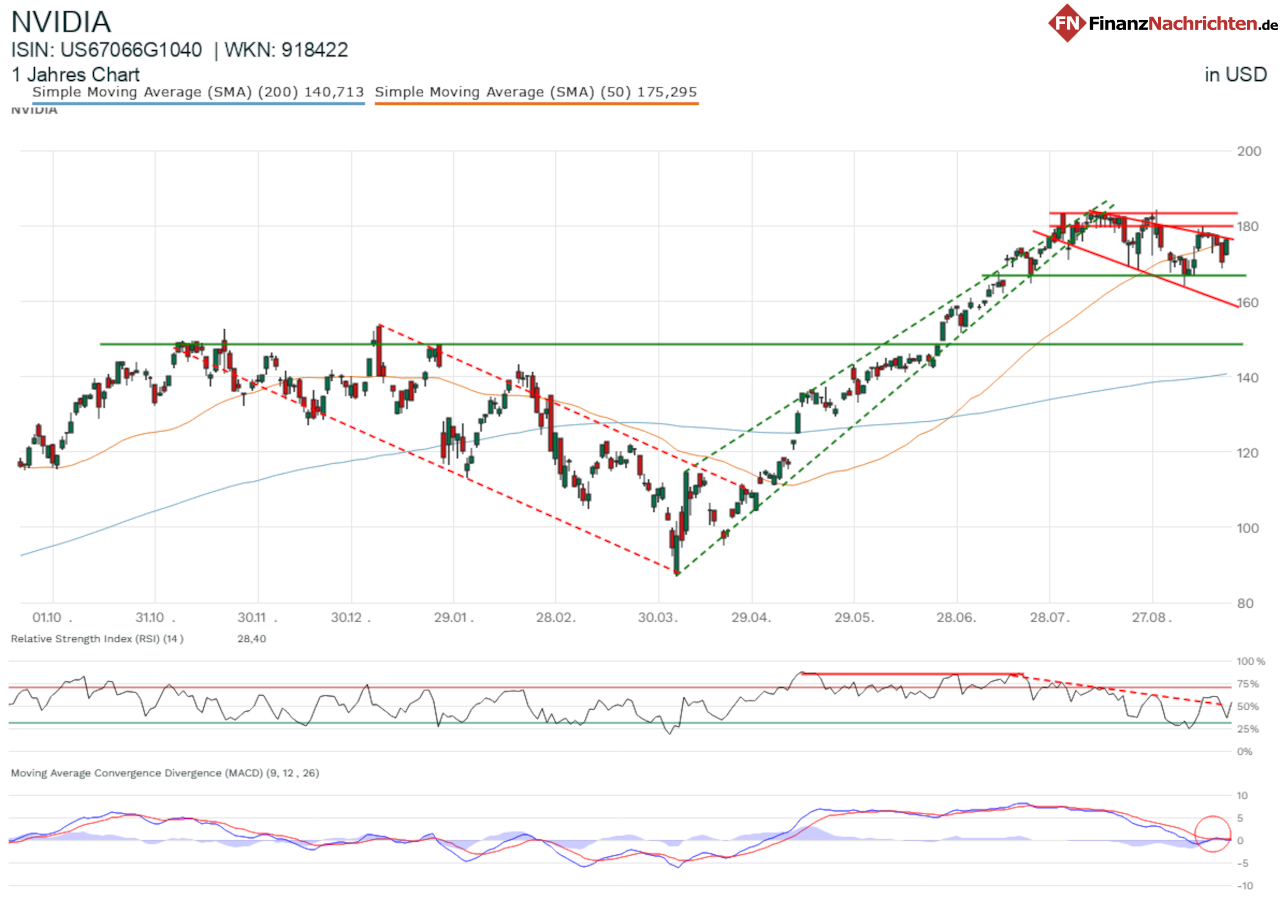This screenshot has height=900, width=1280.
Task: Click the 27.08. date axis label
Action: (1151, 617)
